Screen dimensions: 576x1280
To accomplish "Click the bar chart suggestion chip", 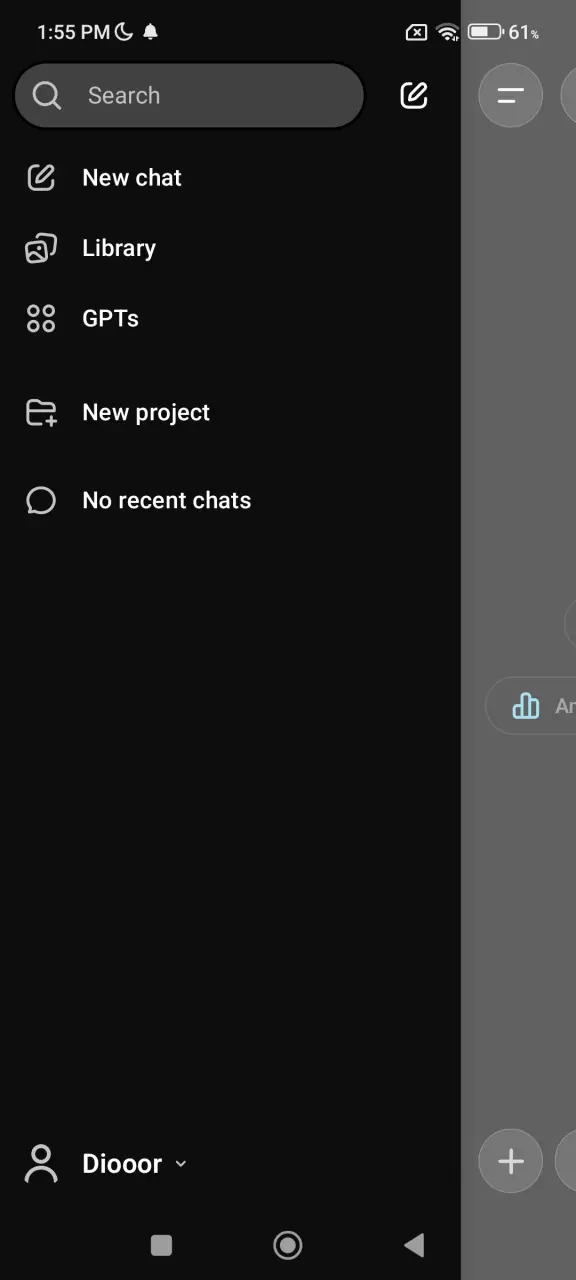I will [x=531, y=706].
